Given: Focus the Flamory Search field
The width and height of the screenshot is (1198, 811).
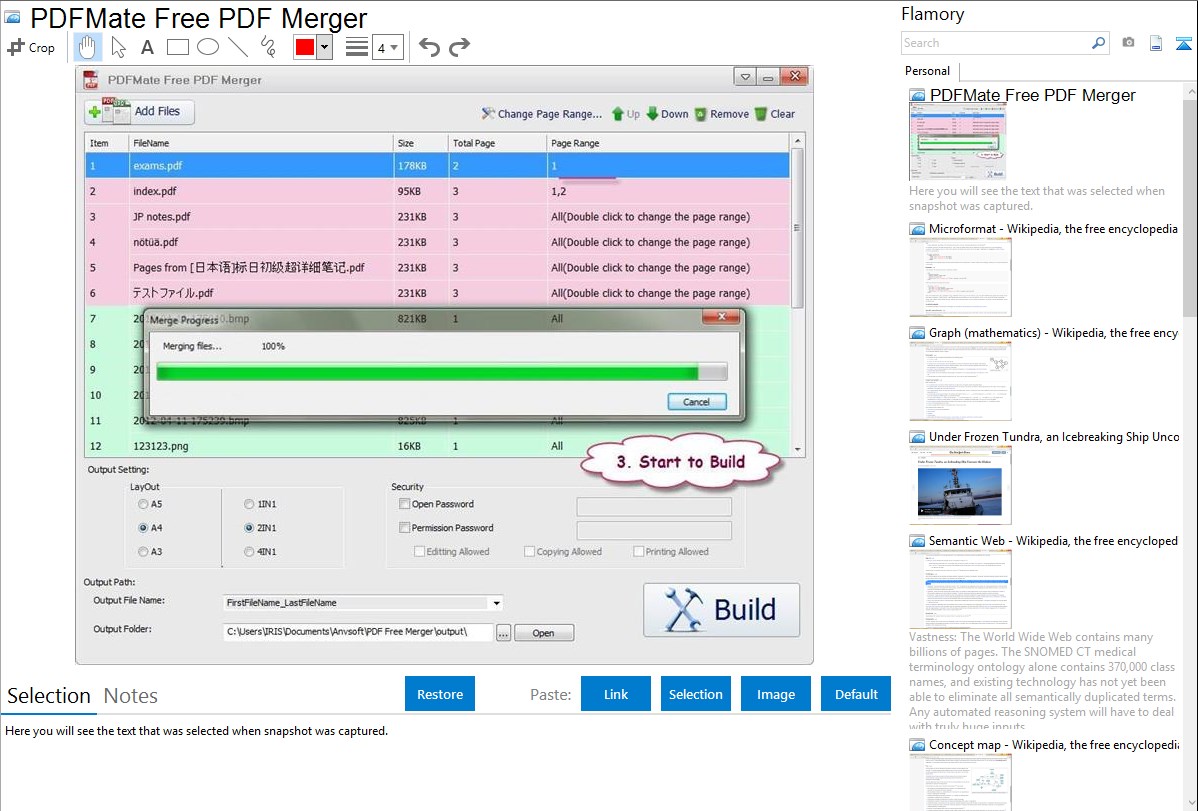Looking at the screenshot, I should pos(996,43).
